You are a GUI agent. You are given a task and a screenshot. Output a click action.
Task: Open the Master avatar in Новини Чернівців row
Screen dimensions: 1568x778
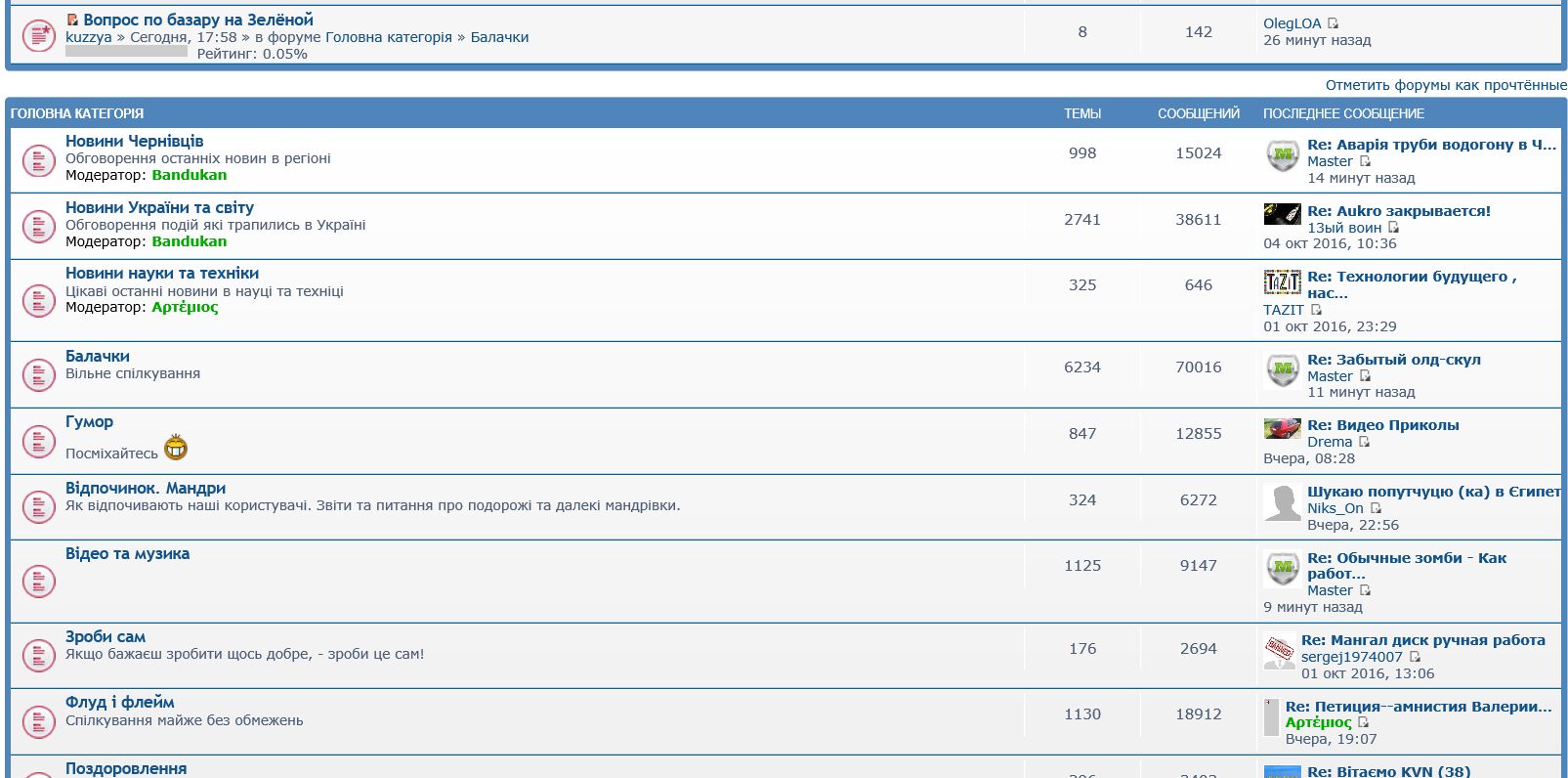click(x=1282, y=155)
